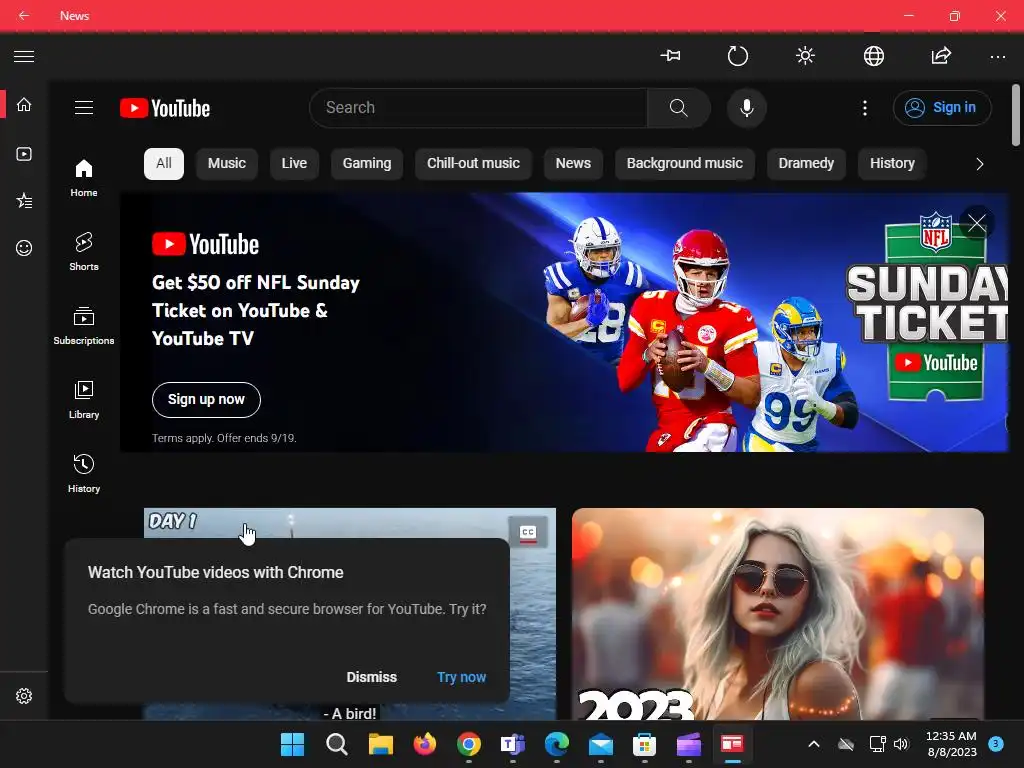This screenshot has width=1024, height=768.
Task: Pin this page using the pin icon
Action: 671,56
